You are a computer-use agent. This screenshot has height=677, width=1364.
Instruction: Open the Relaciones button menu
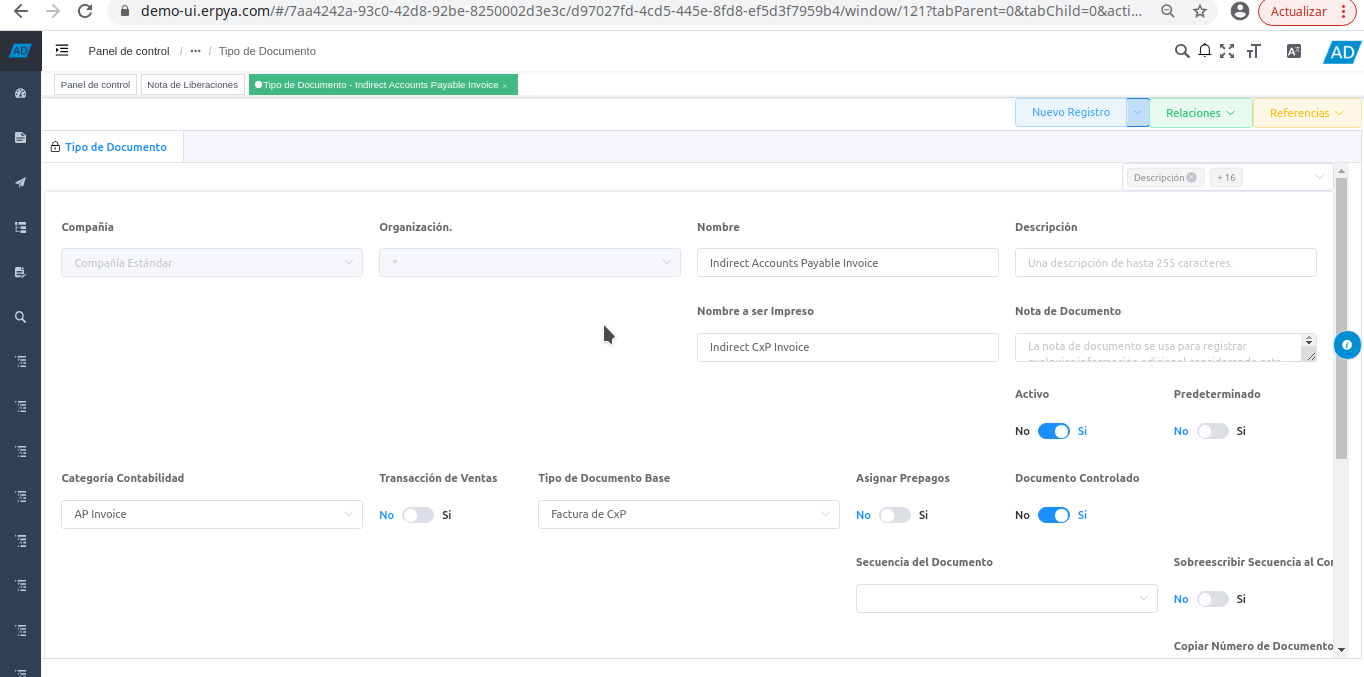[1201, 113]
